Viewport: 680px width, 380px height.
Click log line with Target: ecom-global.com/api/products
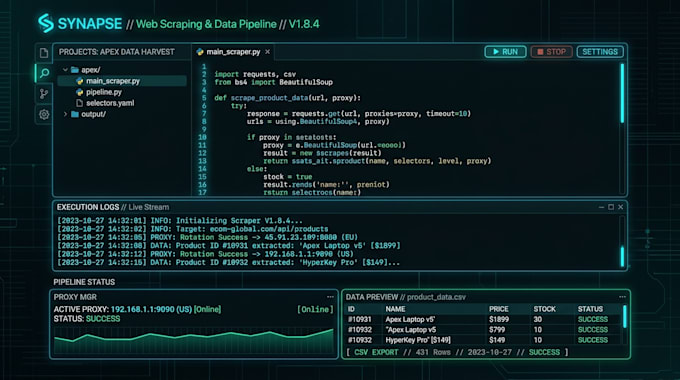(x=193, y=229)
